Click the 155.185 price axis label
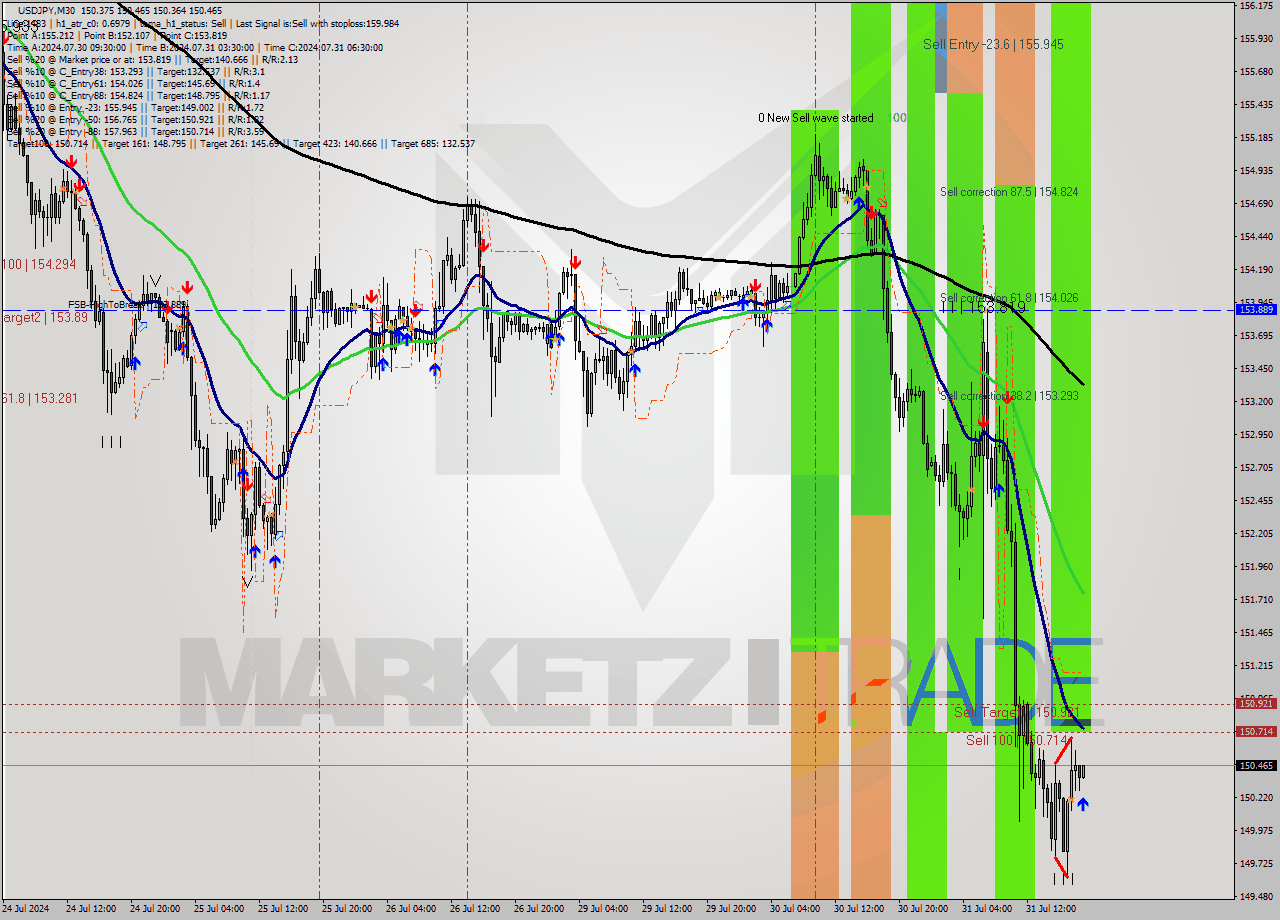The image size is (1280, 920). click(1256, 138)
